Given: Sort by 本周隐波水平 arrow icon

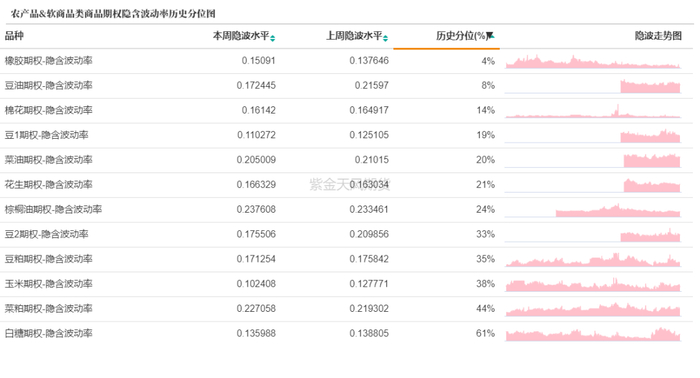Looking at the screenshot, I should click(272, 38).
